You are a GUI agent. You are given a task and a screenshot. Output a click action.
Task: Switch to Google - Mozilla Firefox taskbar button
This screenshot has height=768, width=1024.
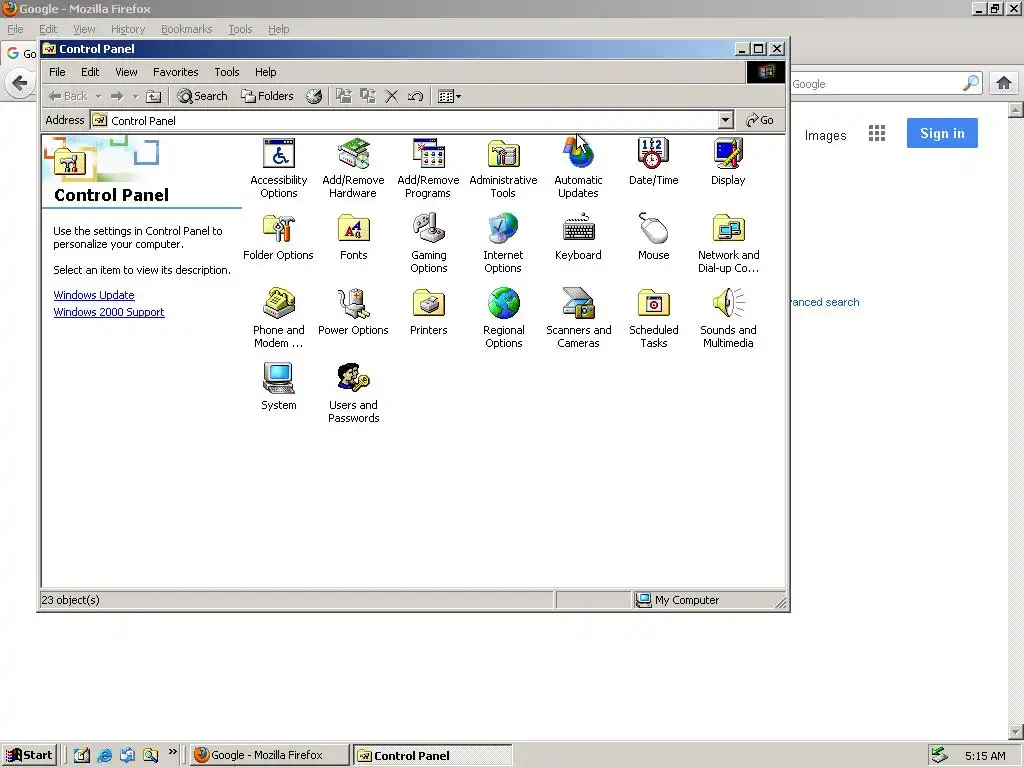pos(269,755)
